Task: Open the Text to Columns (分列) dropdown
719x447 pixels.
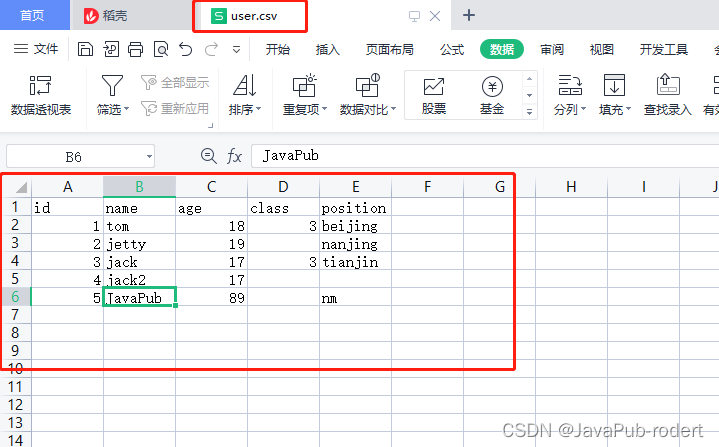Action: 570,109
